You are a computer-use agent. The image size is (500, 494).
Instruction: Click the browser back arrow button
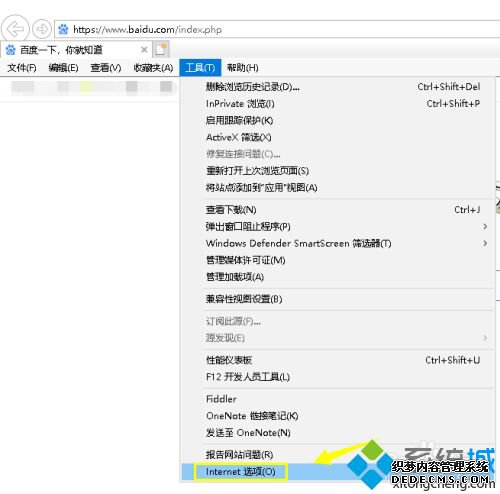pos(15,29)
